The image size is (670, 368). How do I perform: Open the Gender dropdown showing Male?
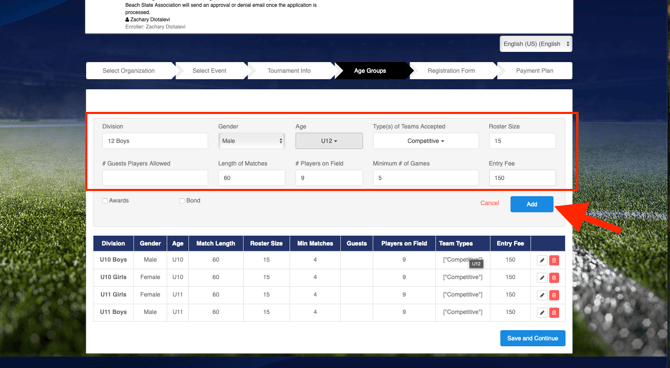pos(252,141)
